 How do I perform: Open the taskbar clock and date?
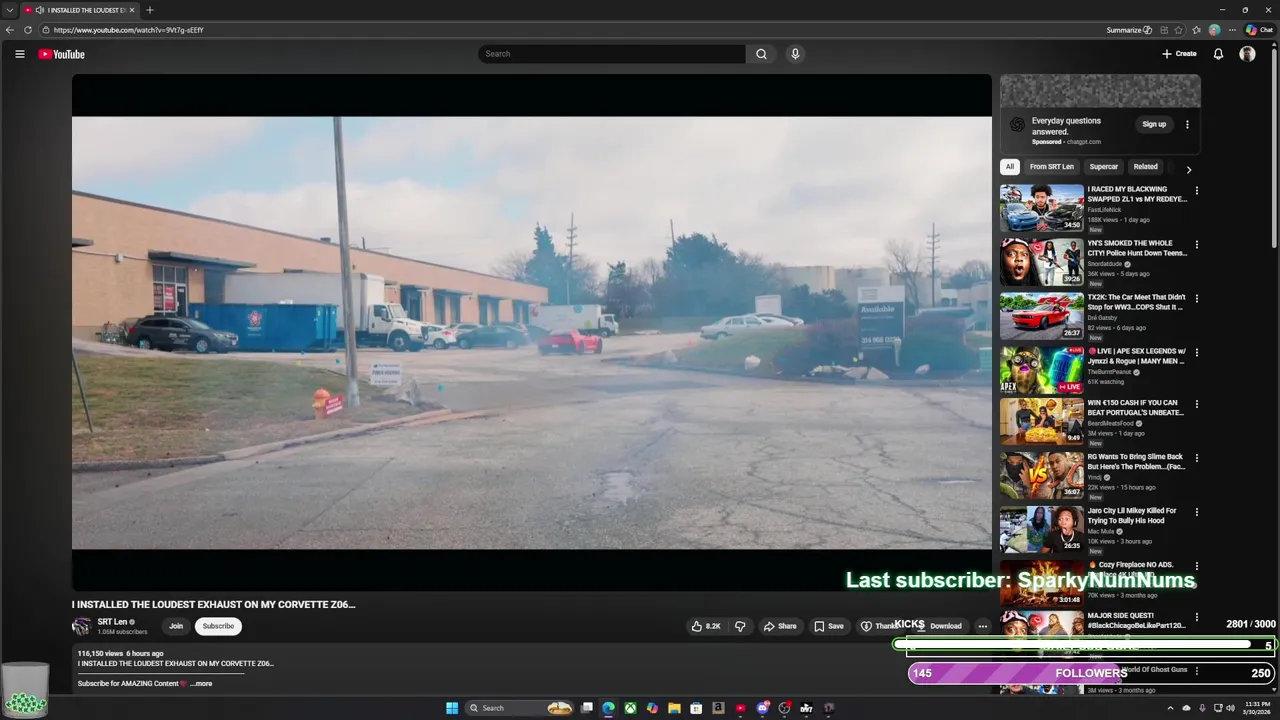[1256, 708]
